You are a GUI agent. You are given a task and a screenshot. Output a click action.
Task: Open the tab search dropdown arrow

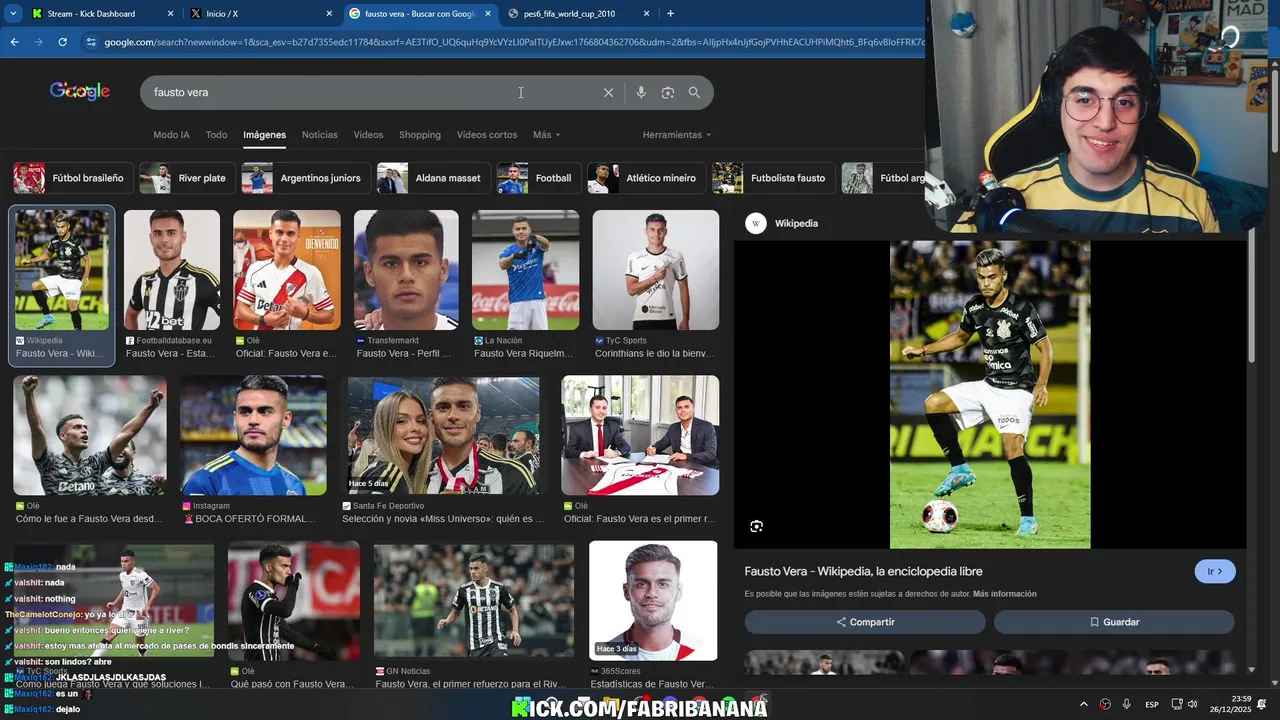tap(13, 14)
